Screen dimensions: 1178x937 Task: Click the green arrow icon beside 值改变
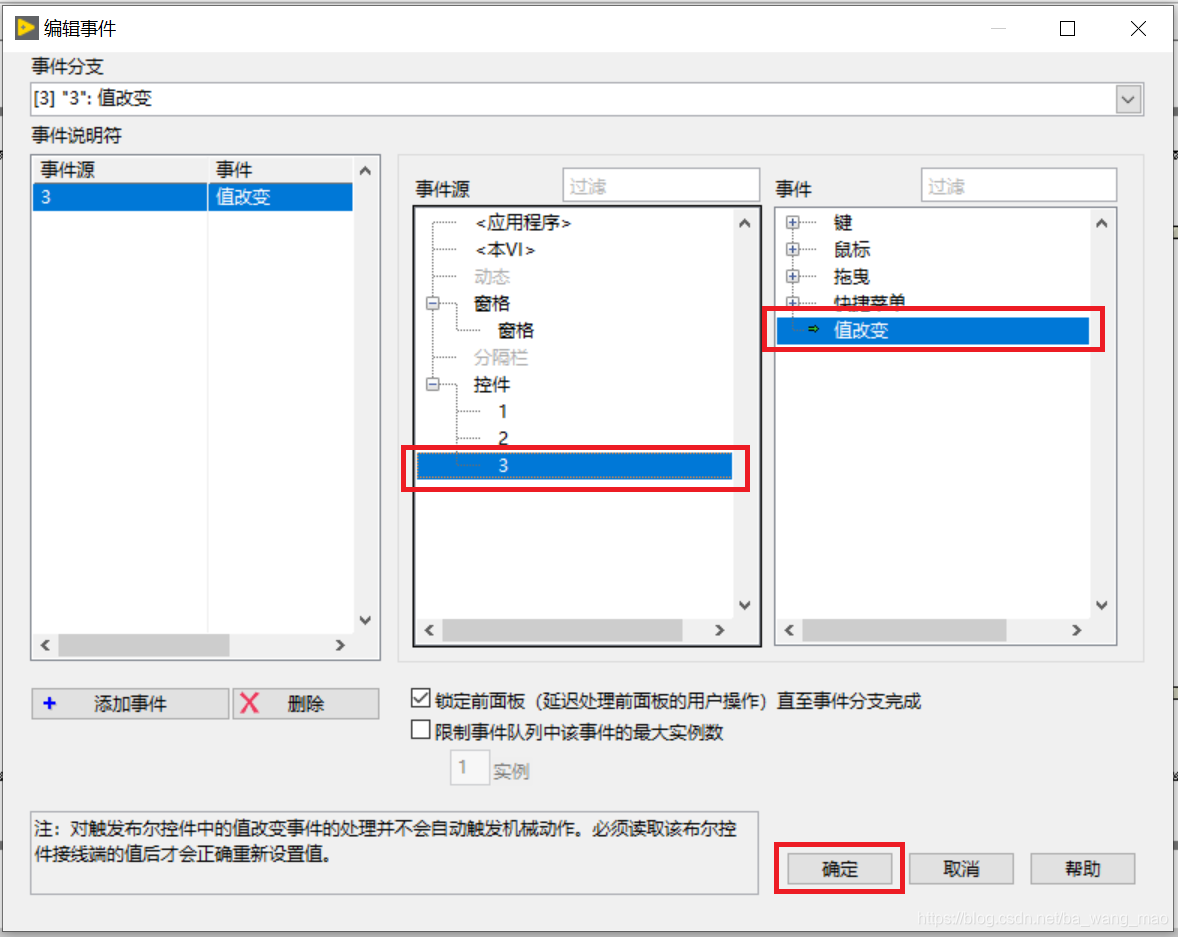[x=813, y=329]
